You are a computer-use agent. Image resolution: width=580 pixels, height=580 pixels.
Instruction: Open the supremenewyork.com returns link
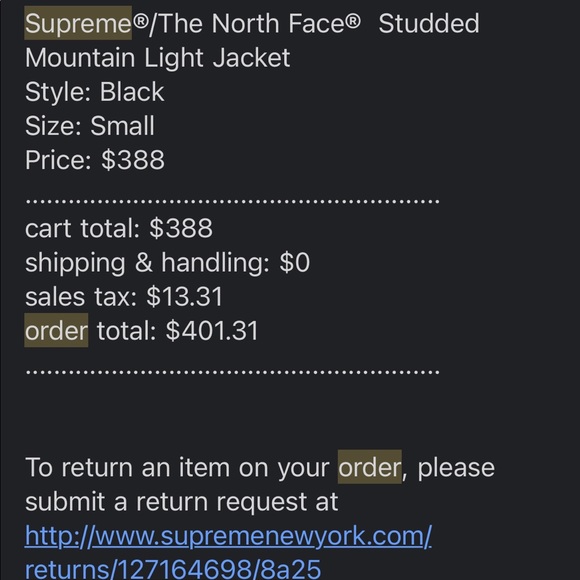point(228,537)
